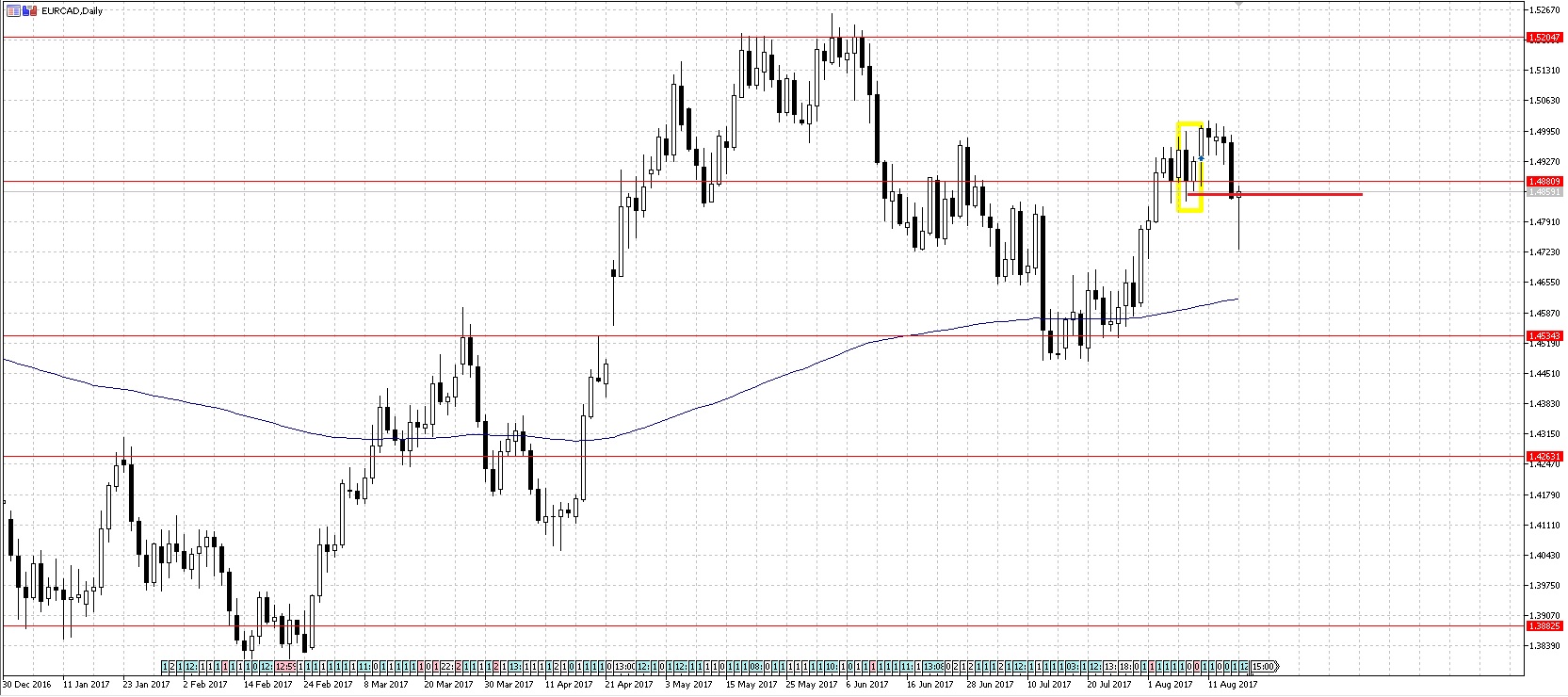
Task: Click the 3 May 2017 date label
Action: click(x=689, y=685)
